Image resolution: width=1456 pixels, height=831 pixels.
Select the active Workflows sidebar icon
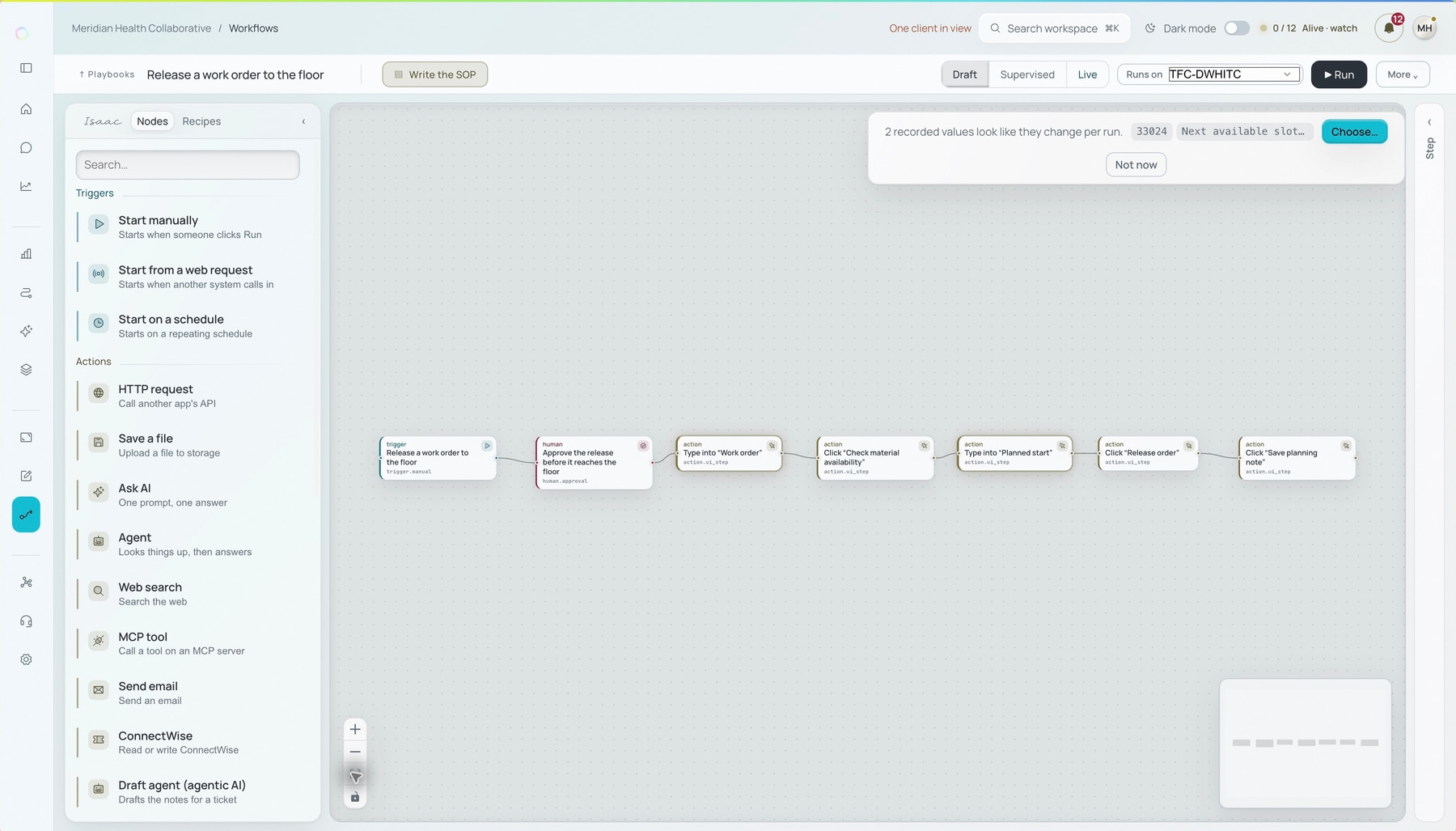(x=26, y=515)
